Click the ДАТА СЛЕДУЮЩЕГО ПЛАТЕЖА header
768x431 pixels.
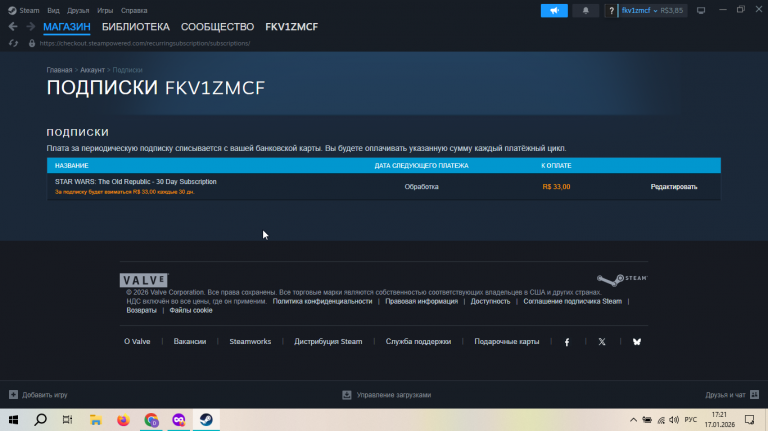(422, 166)
